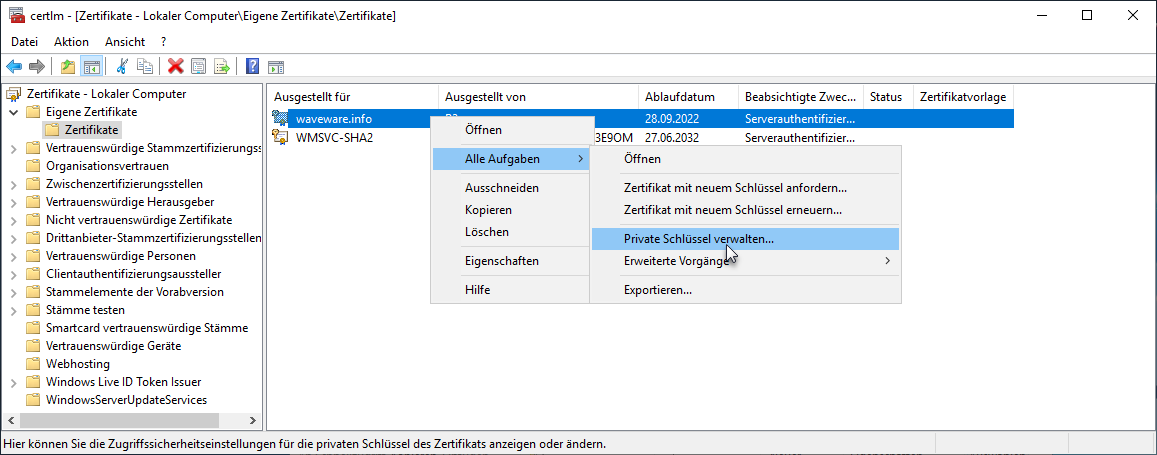Click the blue Back arrow in toolbar
The height and width of the screenshot is (455, 1157).
(14, 67)
